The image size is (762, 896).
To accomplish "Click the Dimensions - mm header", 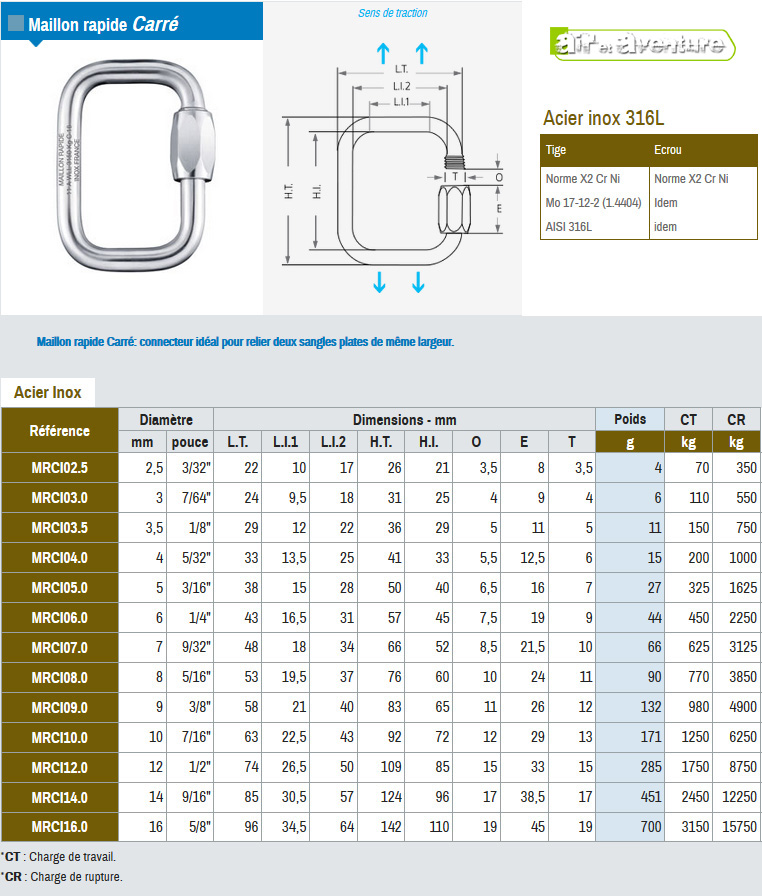I will click(404, 420).
